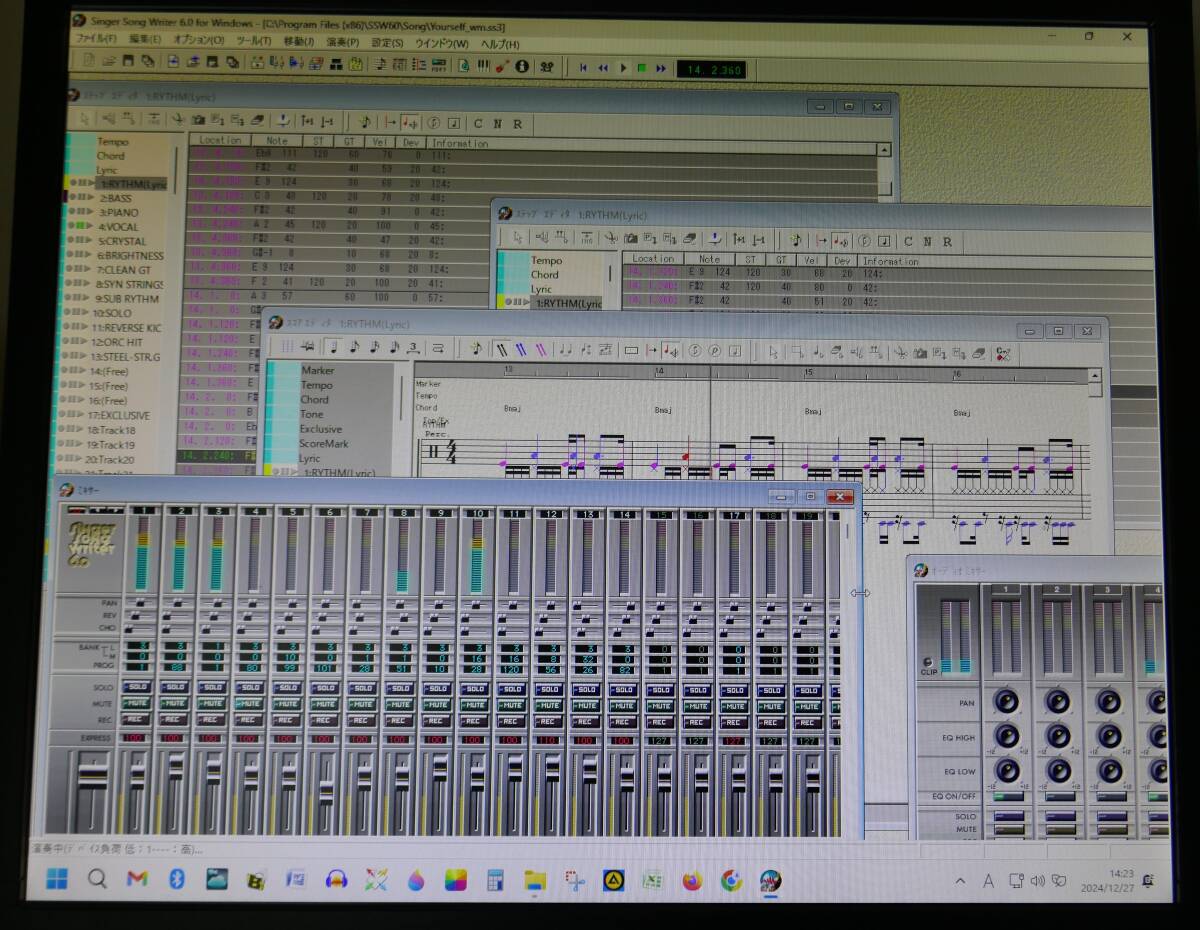
Task: Select the 2:BASS track in Step Editor list
Action: 115,198
